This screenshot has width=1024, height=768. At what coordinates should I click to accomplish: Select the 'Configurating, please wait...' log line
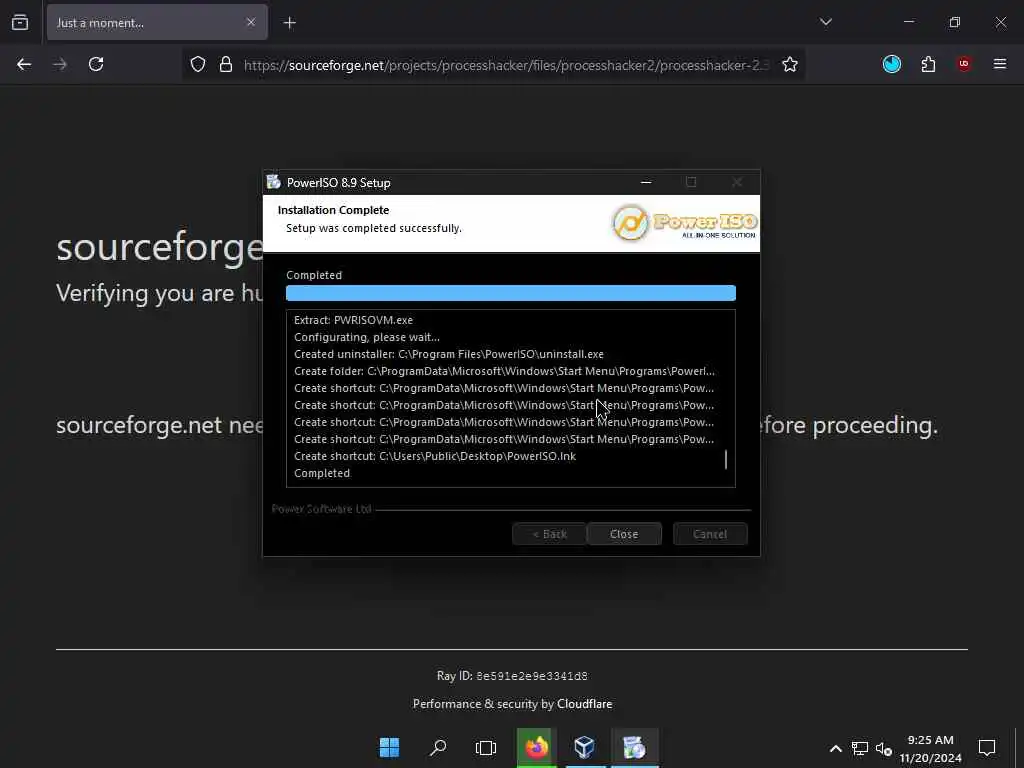click(366, 337)
